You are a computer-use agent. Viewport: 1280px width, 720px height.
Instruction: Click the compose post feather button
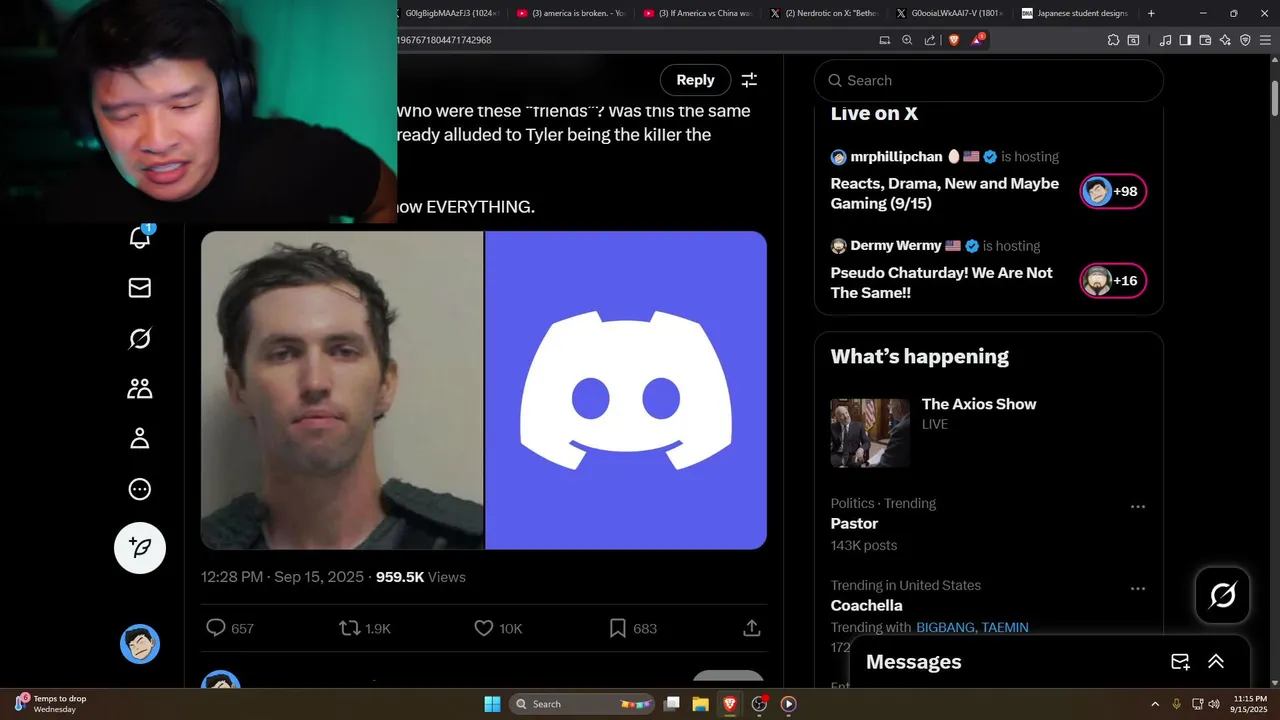[140, 547]
